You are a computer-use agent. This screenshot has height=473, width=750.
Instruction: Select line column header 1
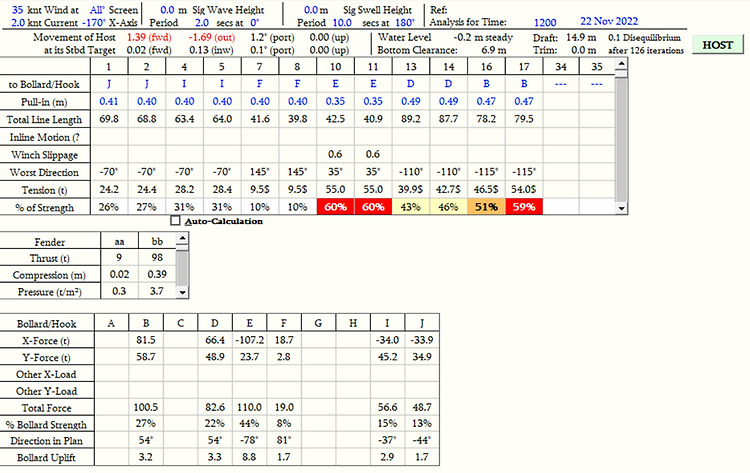click(x=109, y=67)
